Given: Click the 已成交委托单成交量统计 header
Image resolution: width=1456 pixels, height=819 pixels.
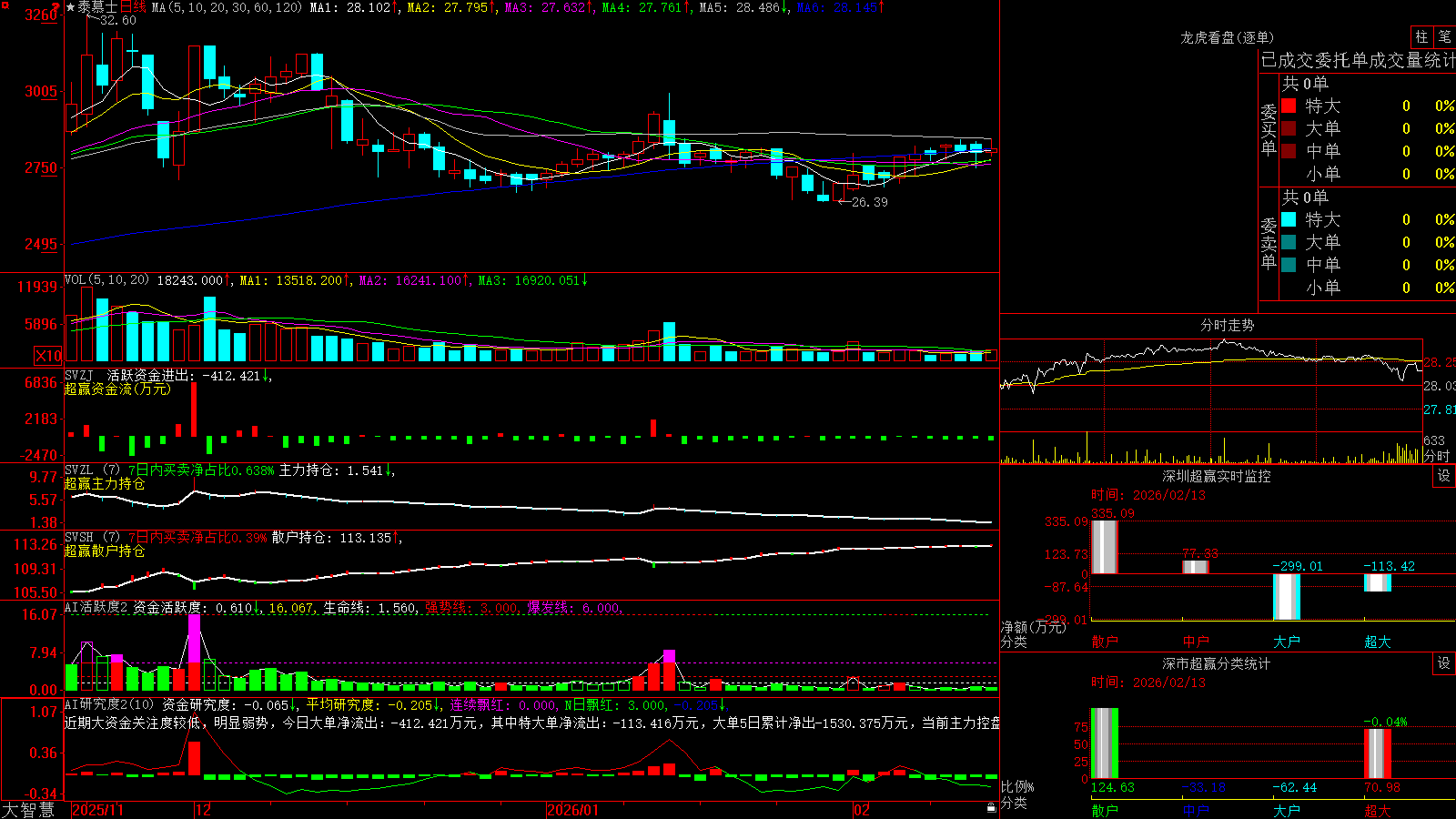Looking at the screenshot, I should 1358,60.
